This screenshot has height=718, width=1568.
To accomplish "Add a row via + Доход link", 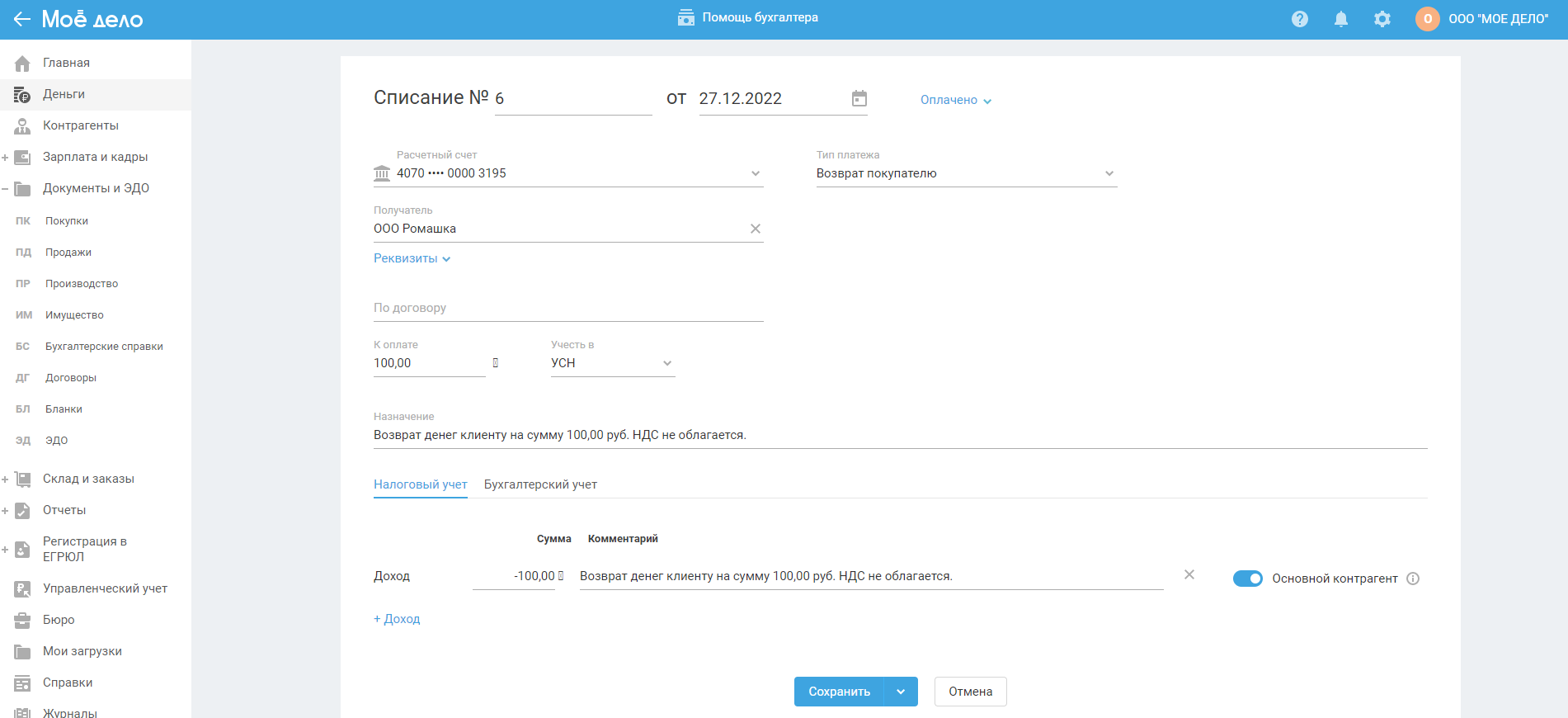I will click(397, 619).
